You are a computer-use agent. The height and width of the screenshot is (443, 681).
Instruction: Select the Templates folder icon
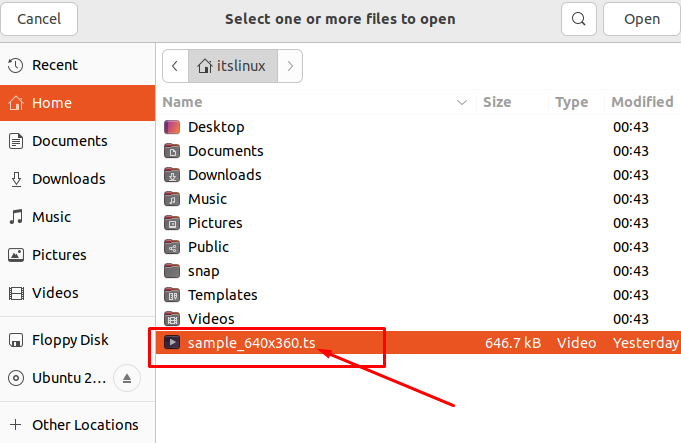(172, 295)
